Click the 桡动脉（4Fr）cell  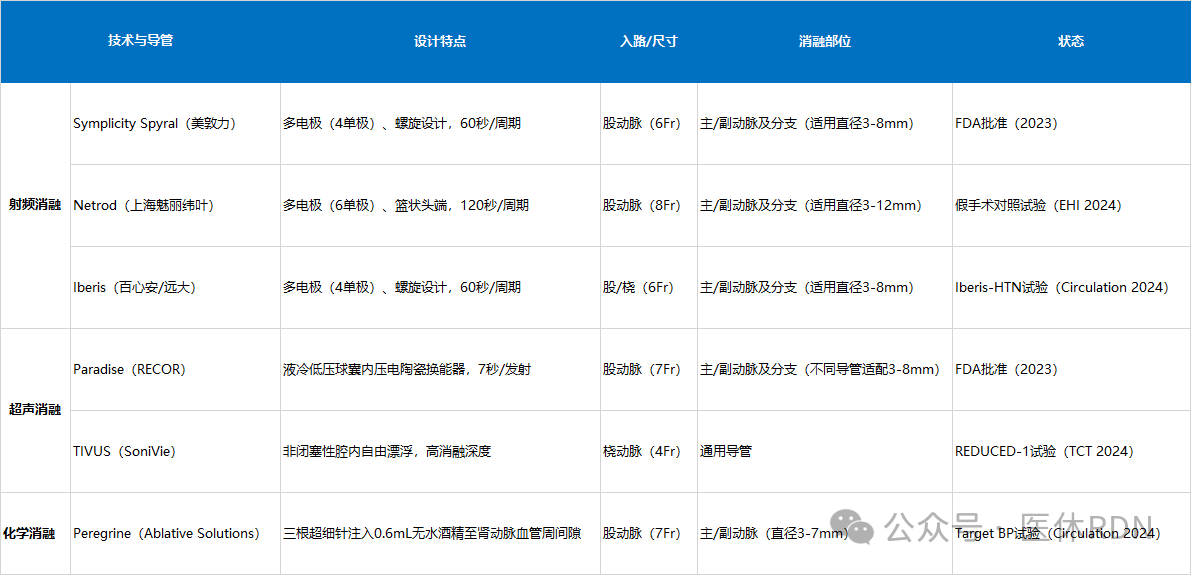[649, 452]
